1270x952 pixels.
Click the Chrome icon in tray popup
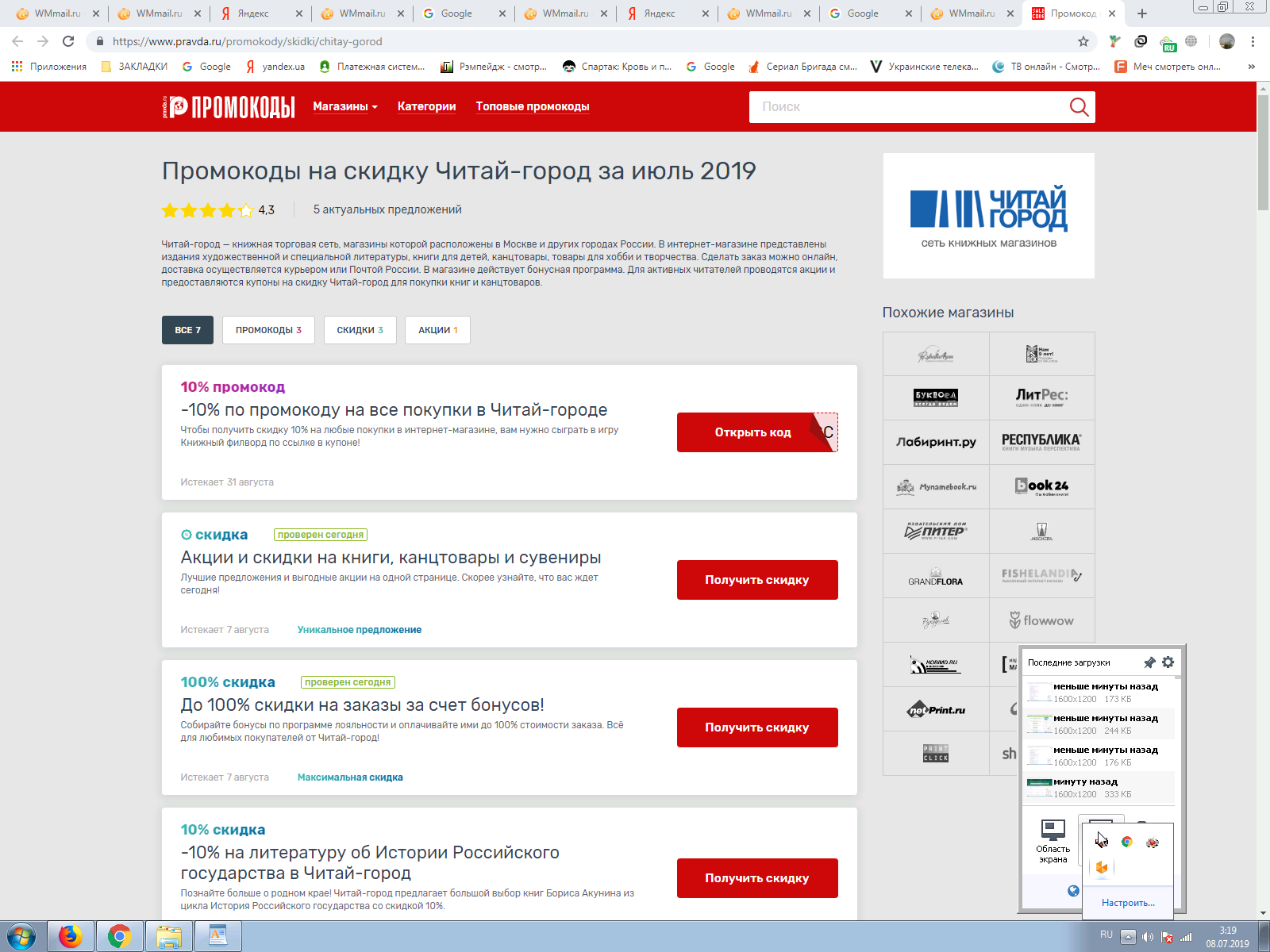click(1126, 842)
